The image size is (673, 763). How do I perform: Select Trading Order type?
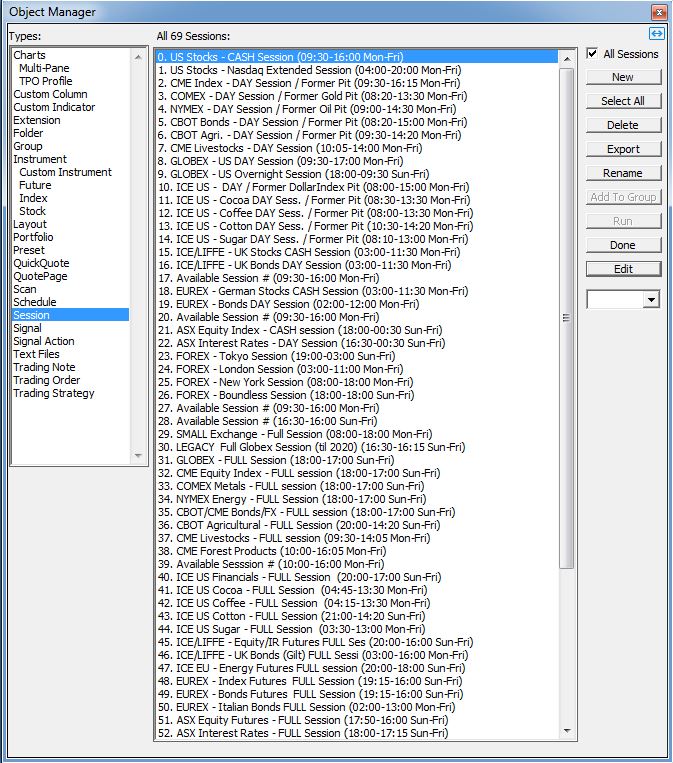tap(46, 380)
